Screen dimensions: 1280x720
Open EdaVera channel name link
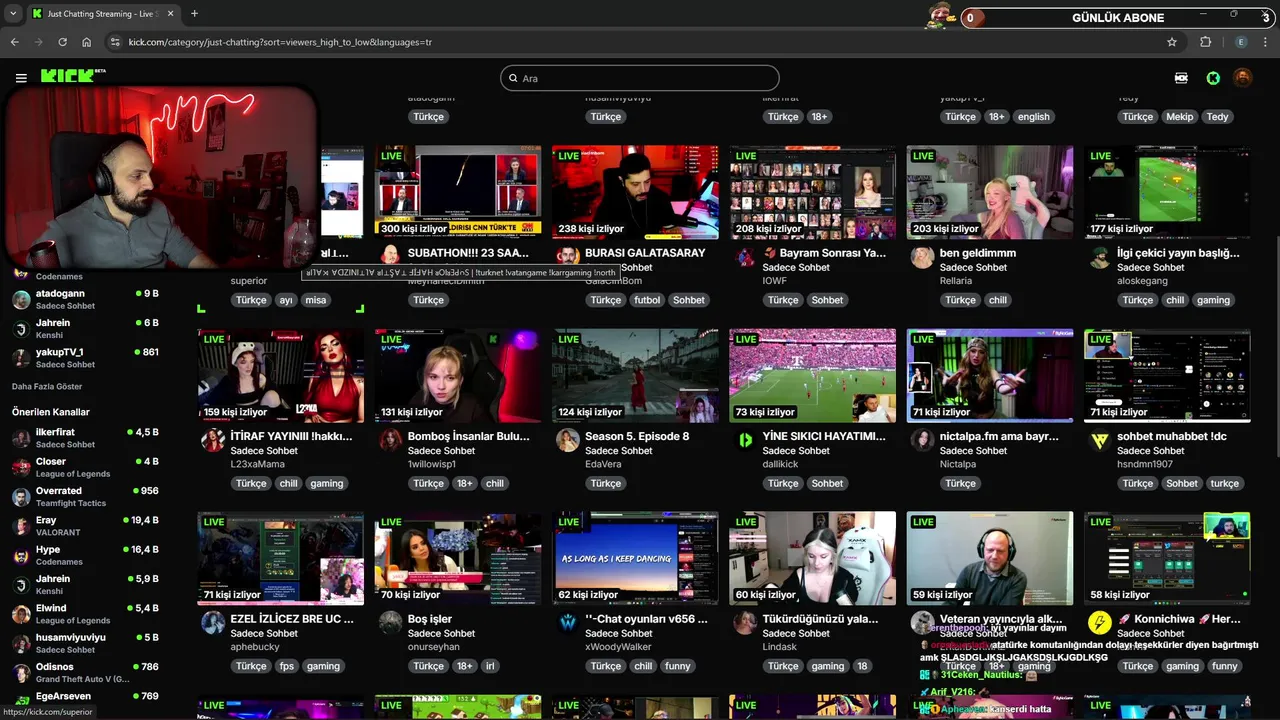pyautogui.click(x=603, y=464)
